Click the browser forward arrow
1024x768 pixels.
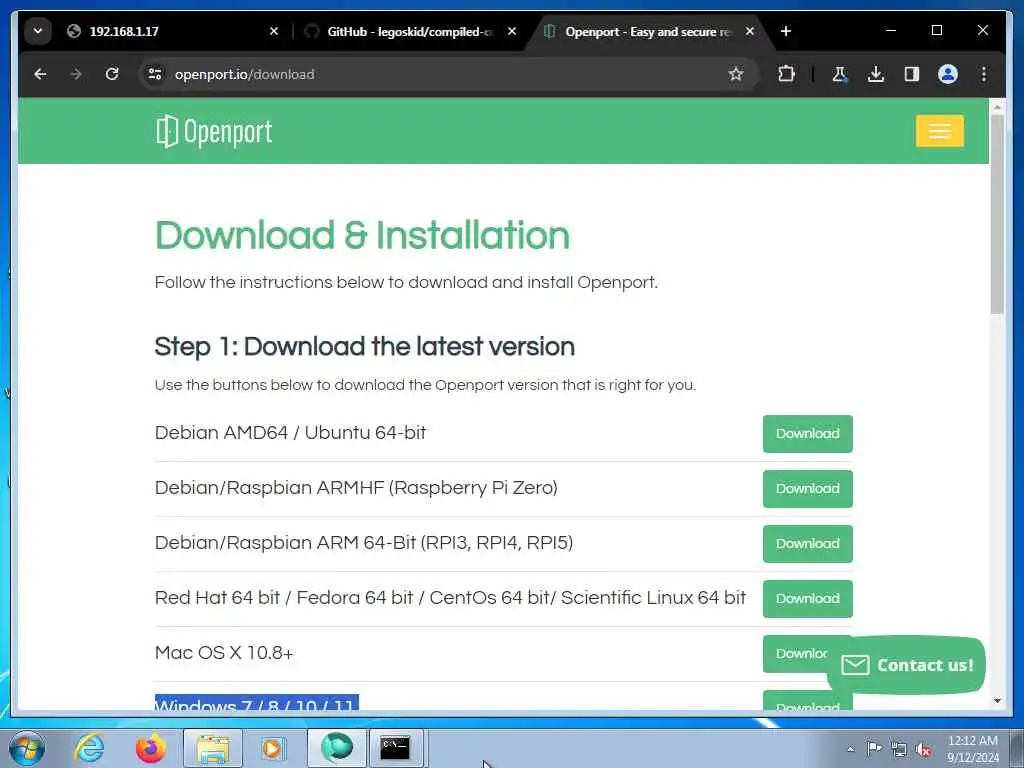coord(76,74)
